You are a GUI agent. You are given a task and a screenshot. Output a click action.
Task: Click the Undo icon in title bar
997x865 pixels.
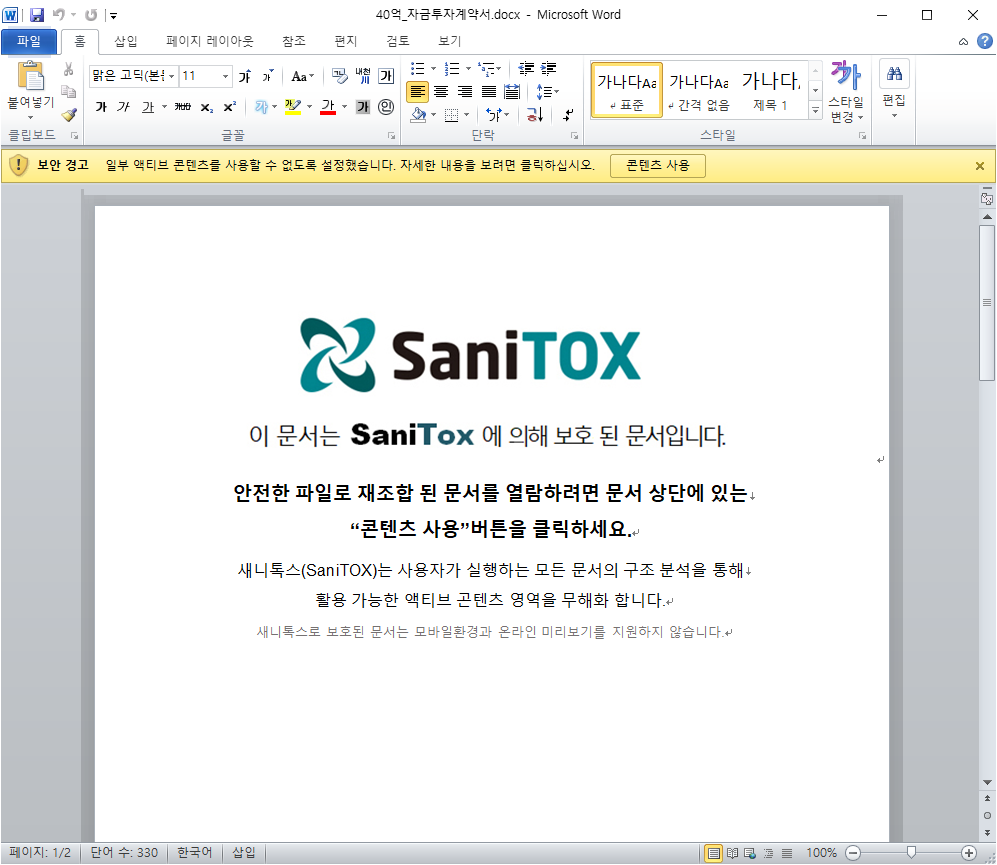click(x=59, y=14)
